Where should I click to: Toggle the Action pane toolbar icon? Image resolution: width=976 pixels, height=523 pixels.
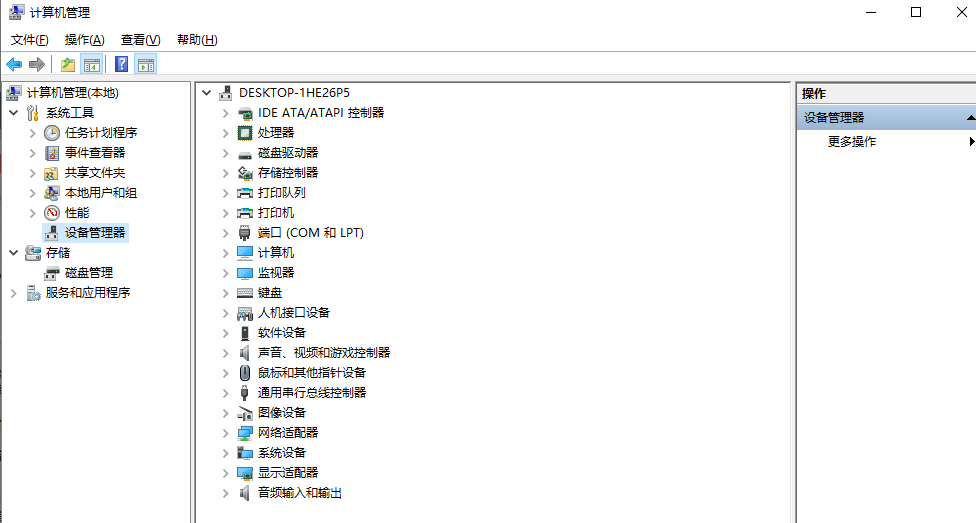click(x=146, y=64)
